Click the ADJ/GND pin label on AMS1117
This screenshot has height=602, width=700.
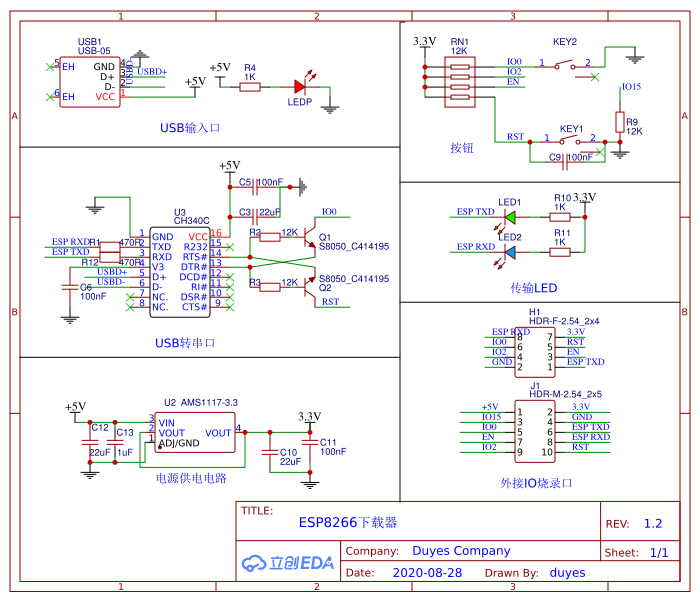(179, 443)
